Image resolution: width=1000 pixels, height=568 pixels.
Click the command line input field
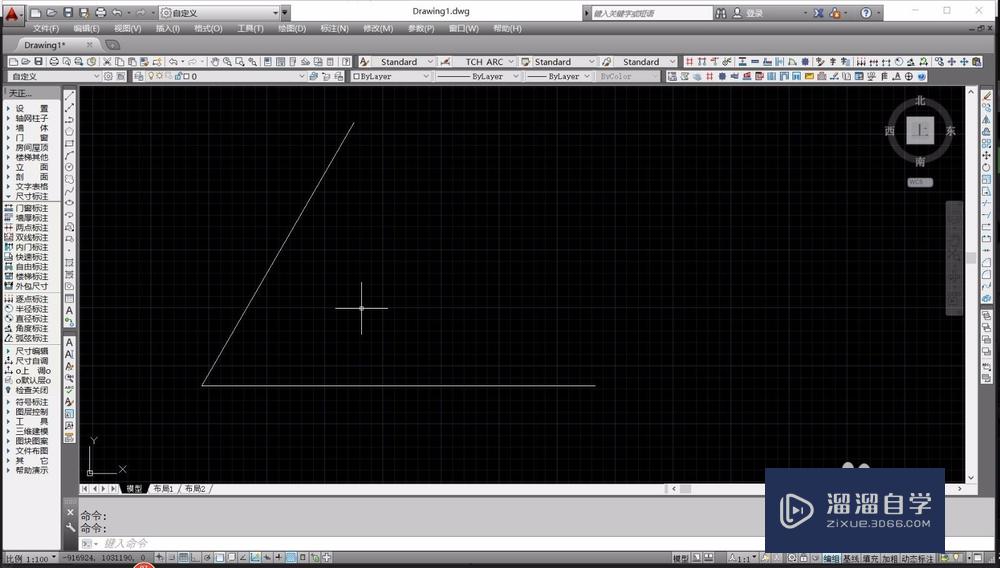pos(421,543)
